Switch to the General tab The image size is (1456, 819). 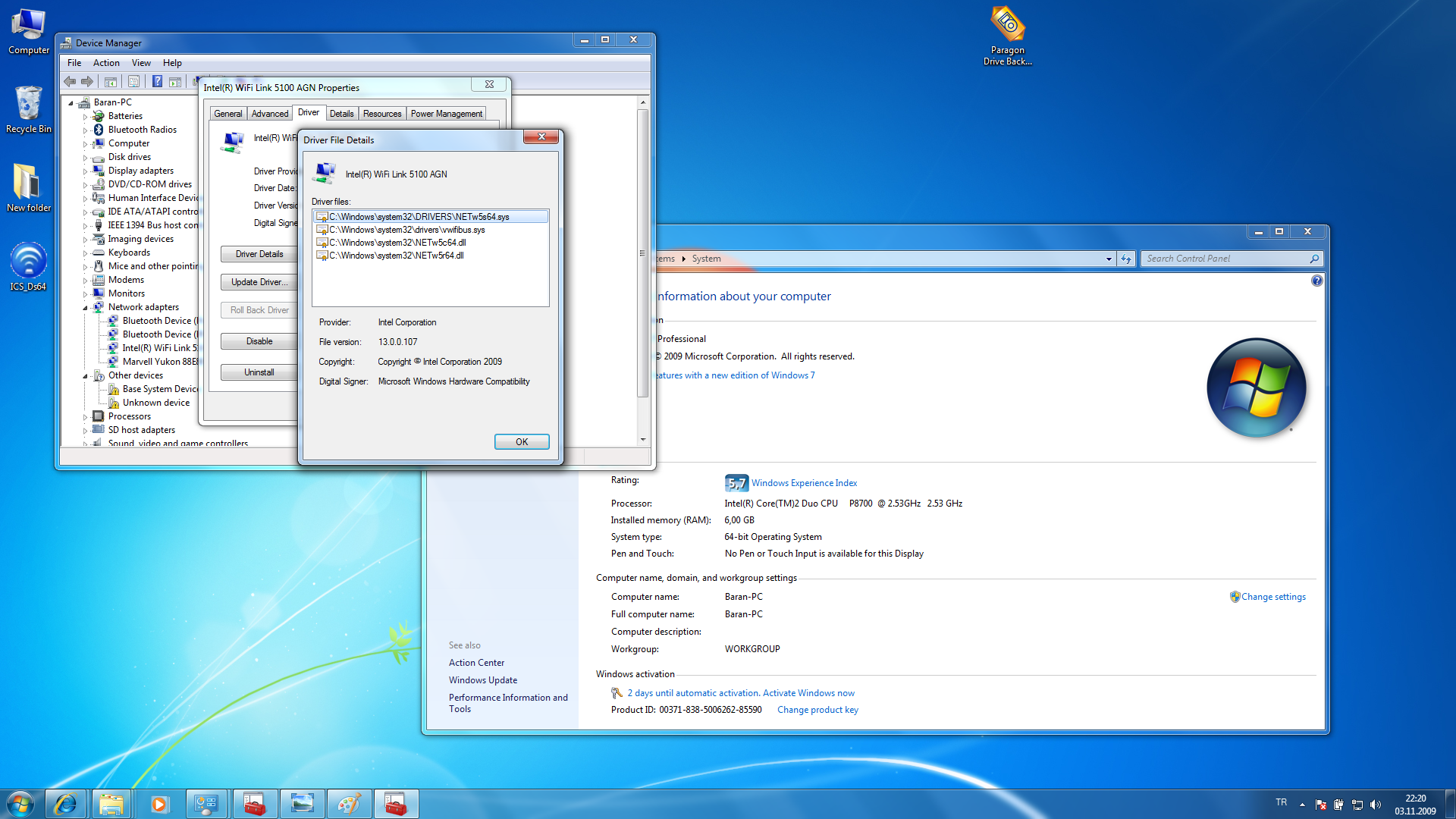click(x=228, y=114)
